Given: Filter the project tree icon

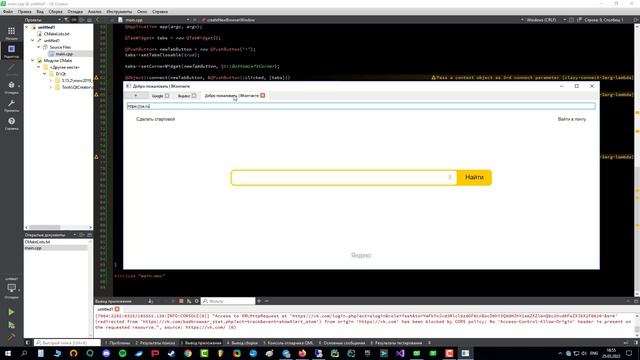Looking at the screenshot, I should pos(67,20).
